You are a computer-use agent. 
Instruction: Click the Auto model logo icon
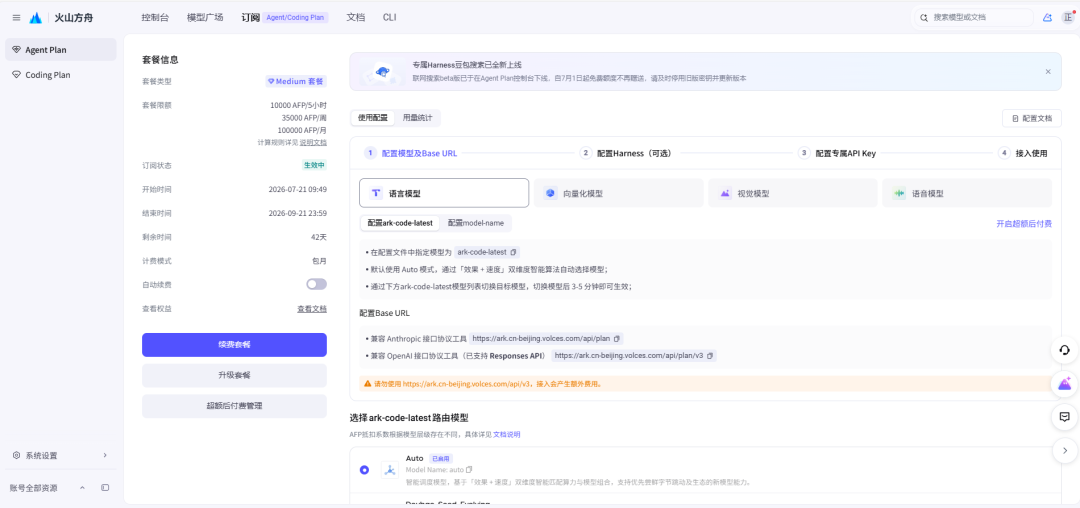tap(390, 470)
